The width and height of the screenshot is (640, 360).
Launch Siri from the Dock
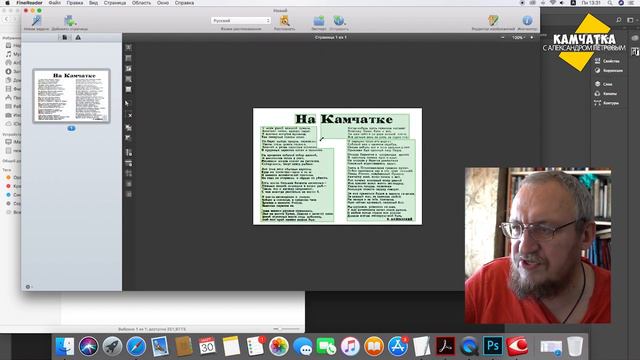(89, 347)
